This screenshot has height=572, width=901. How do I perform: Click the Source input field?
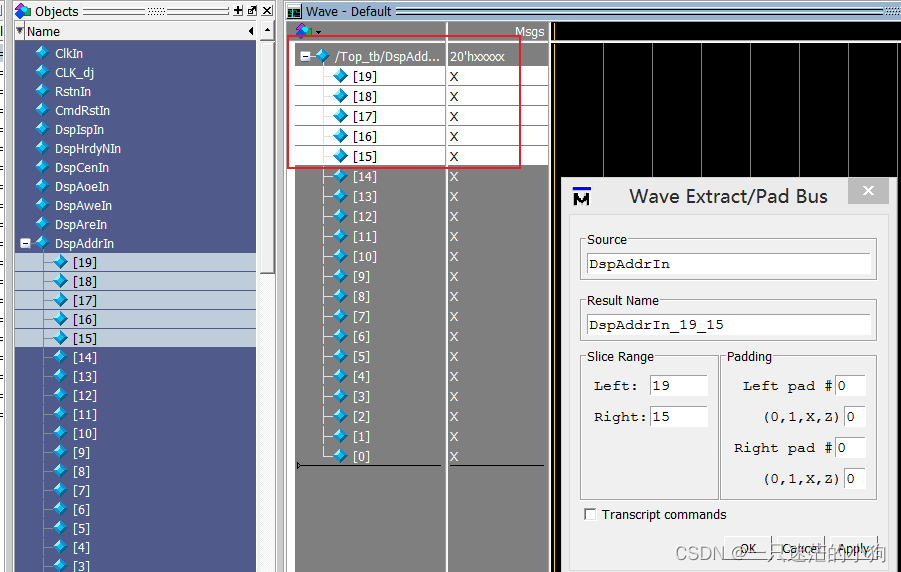click(x=728, y=264)
